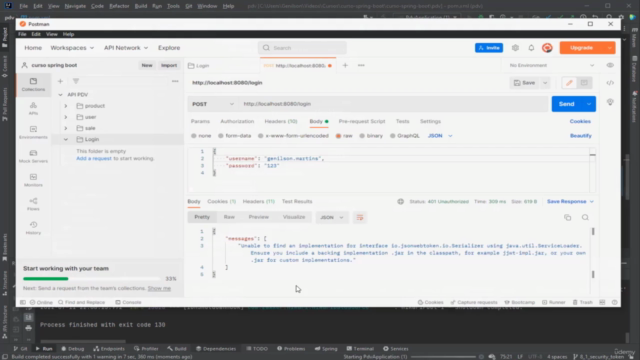Open the user avatar menu
Viewport: 640px width, 360px height.
(547, 48)
